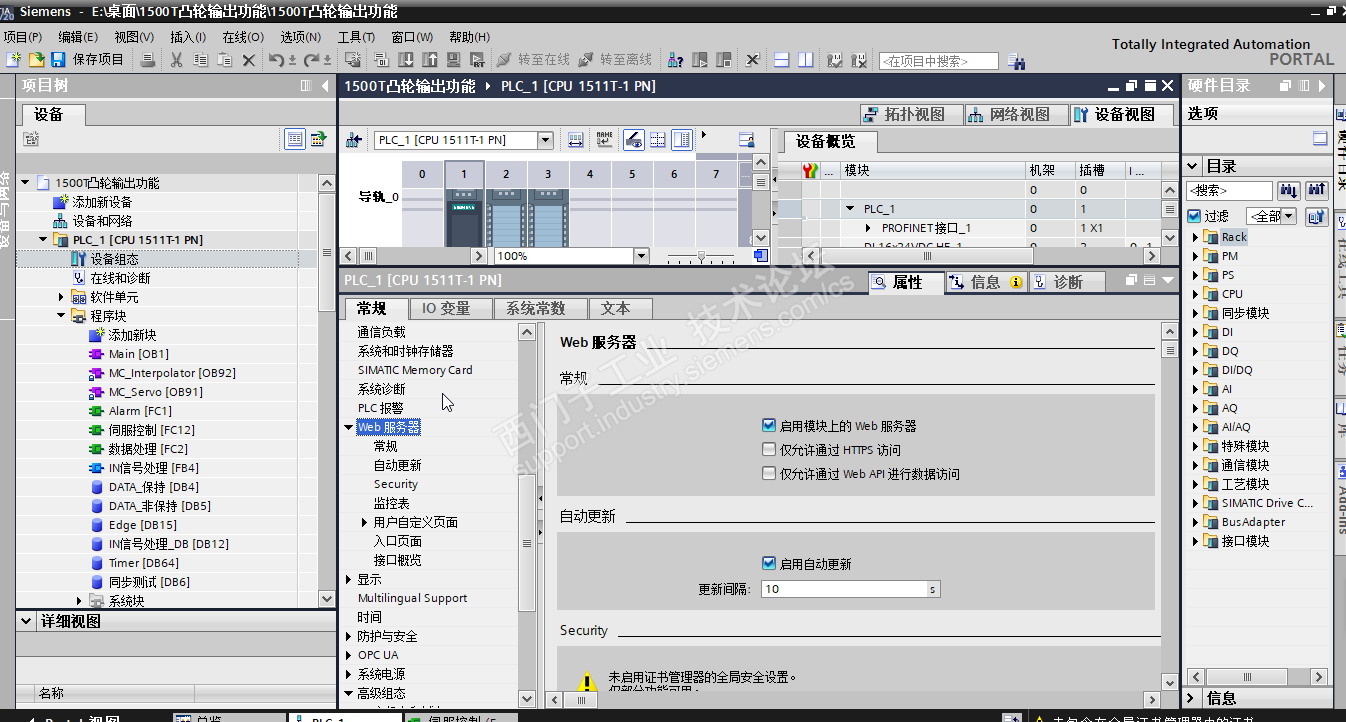Collapse the 项目树 panel with arrow

click(x=325, y=86)
